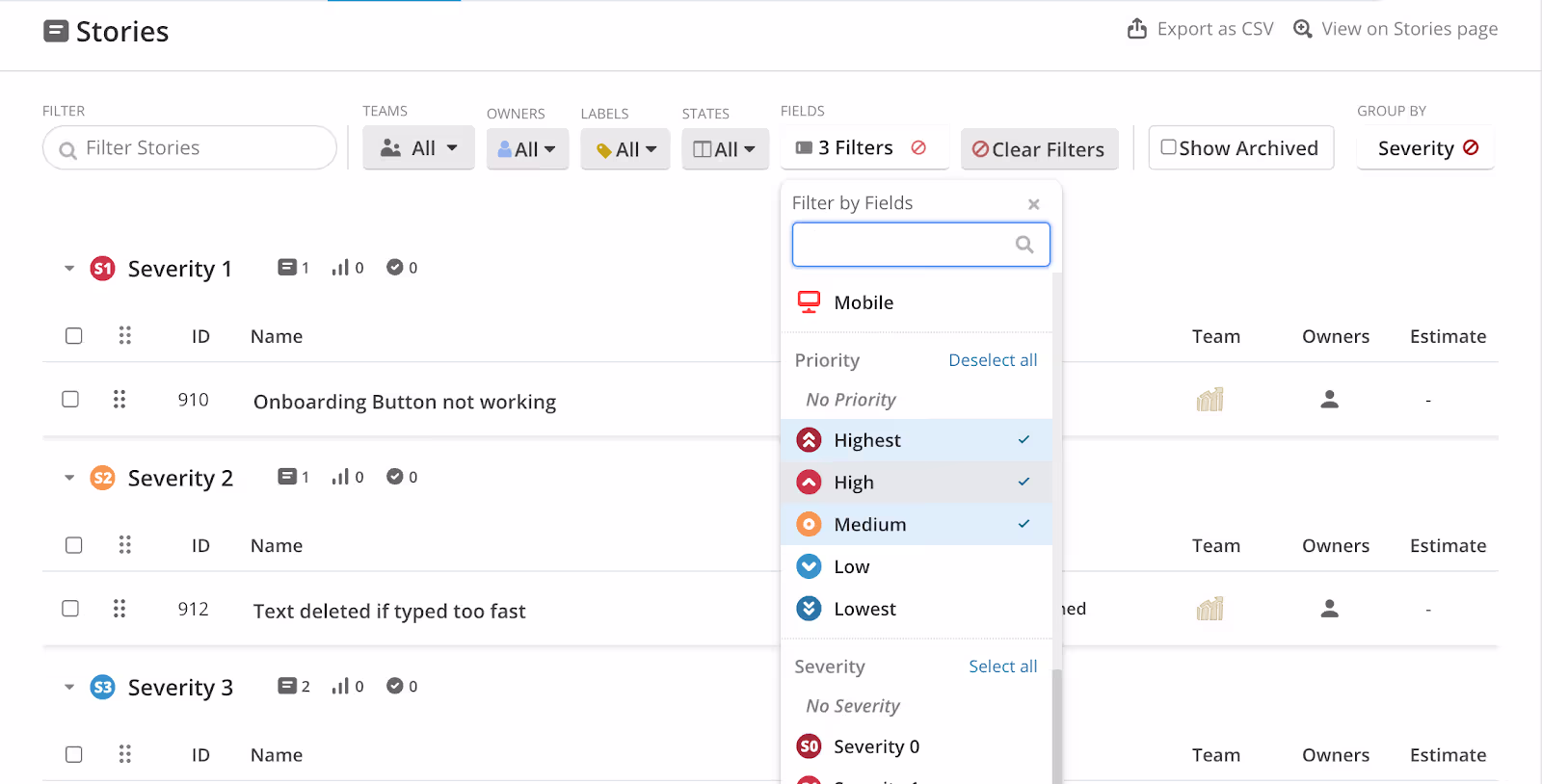Select the Lowest priority option
The height and width of the screenshot is (784, 1542).
pyautogui.click(x=916, y=610)
